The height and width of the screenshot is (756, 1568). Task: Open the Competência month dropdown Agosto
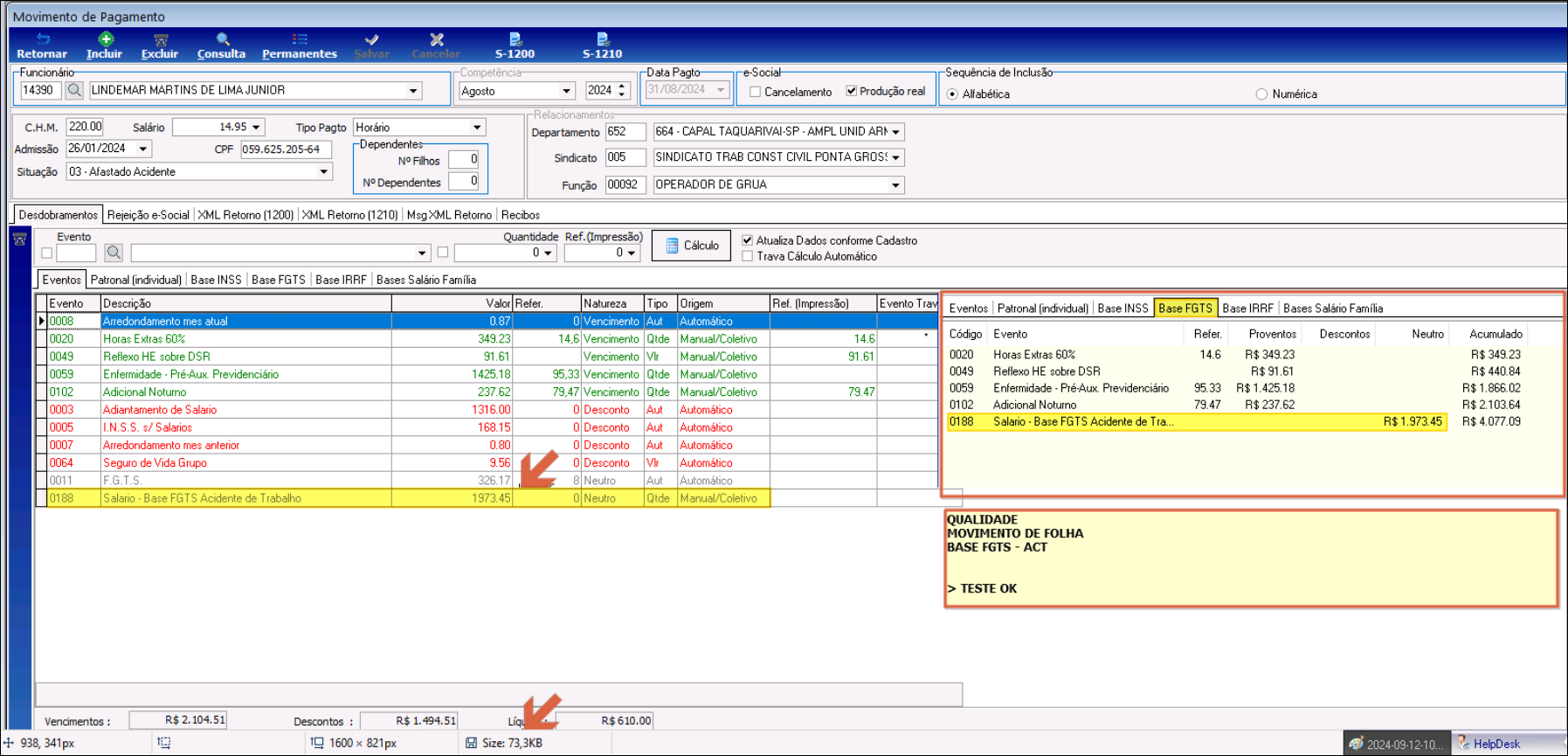tap(566, 91)
